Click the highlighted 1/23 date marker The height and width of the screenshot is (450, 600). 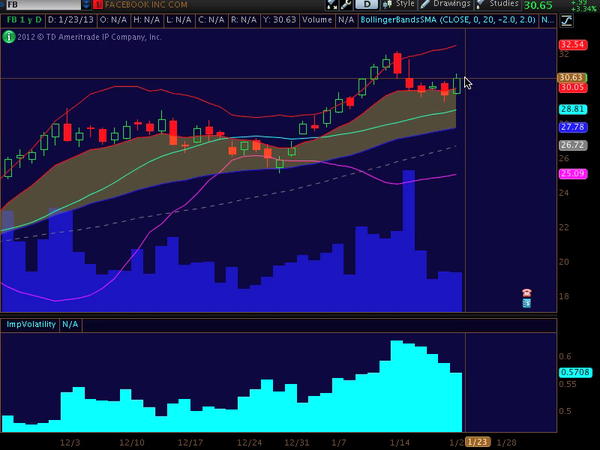(478, 443)
